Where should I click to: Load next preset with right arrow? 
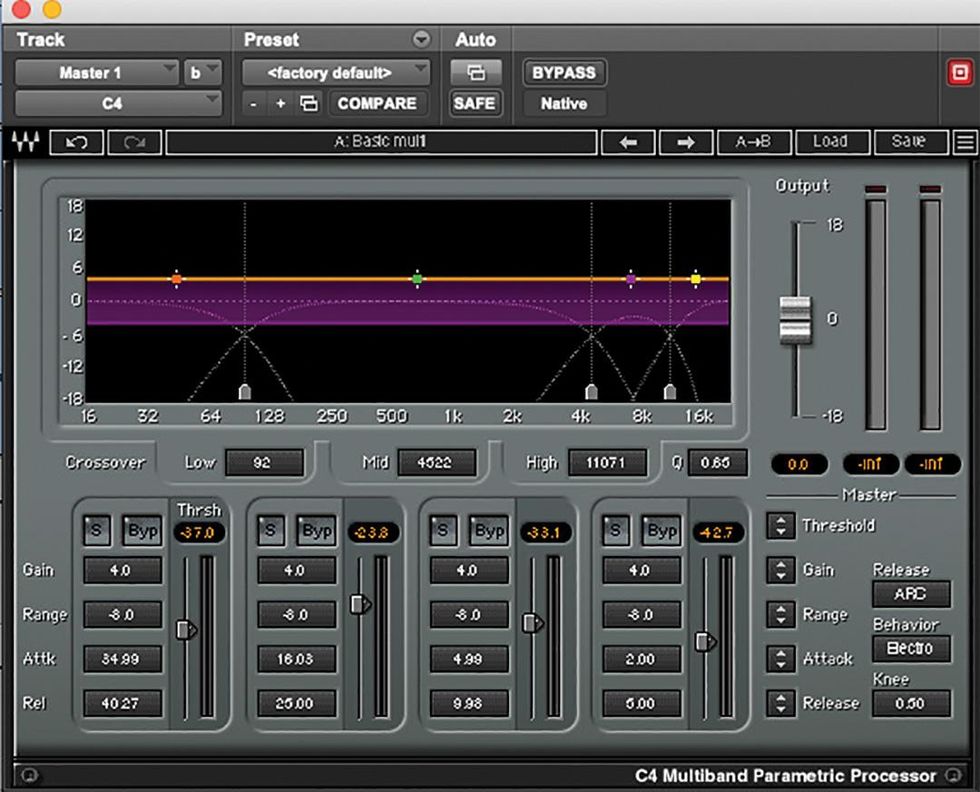[685, 142]
